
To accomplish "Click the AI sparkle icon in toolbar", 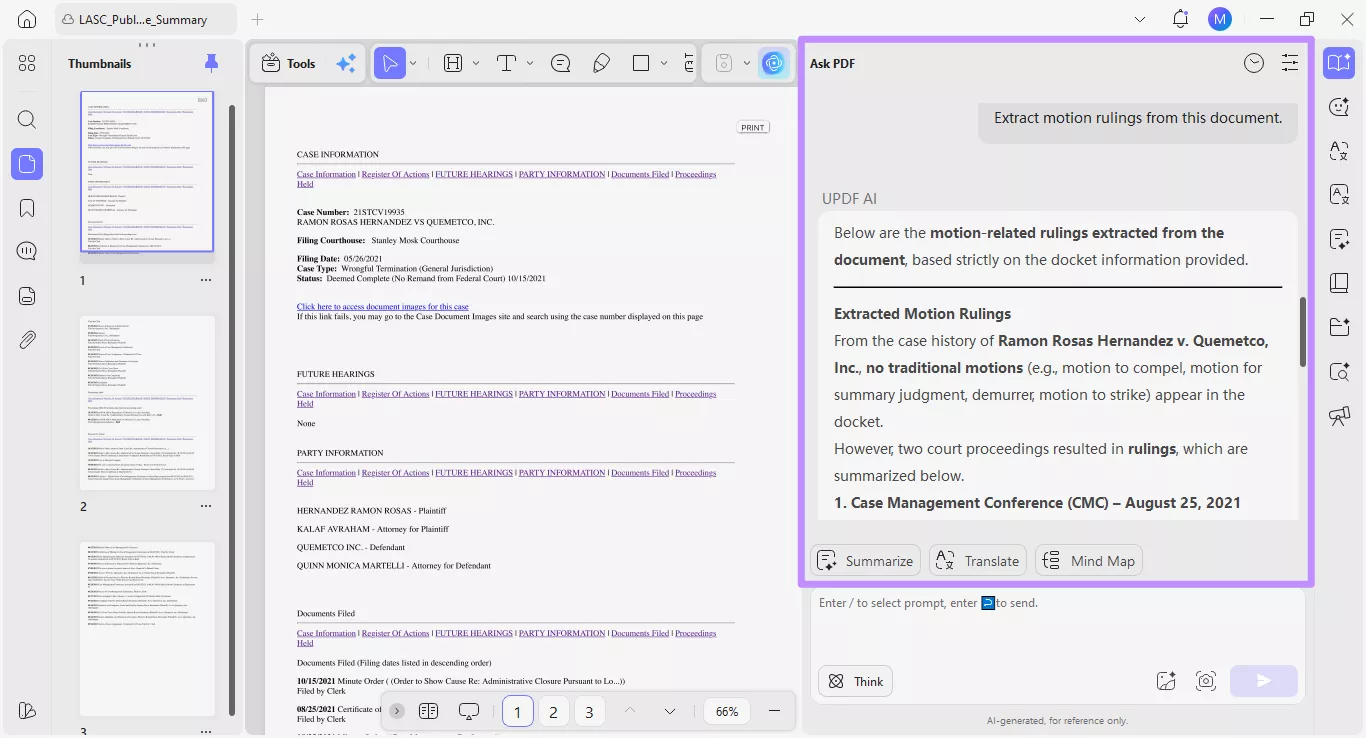I will [x=346, y=63].
